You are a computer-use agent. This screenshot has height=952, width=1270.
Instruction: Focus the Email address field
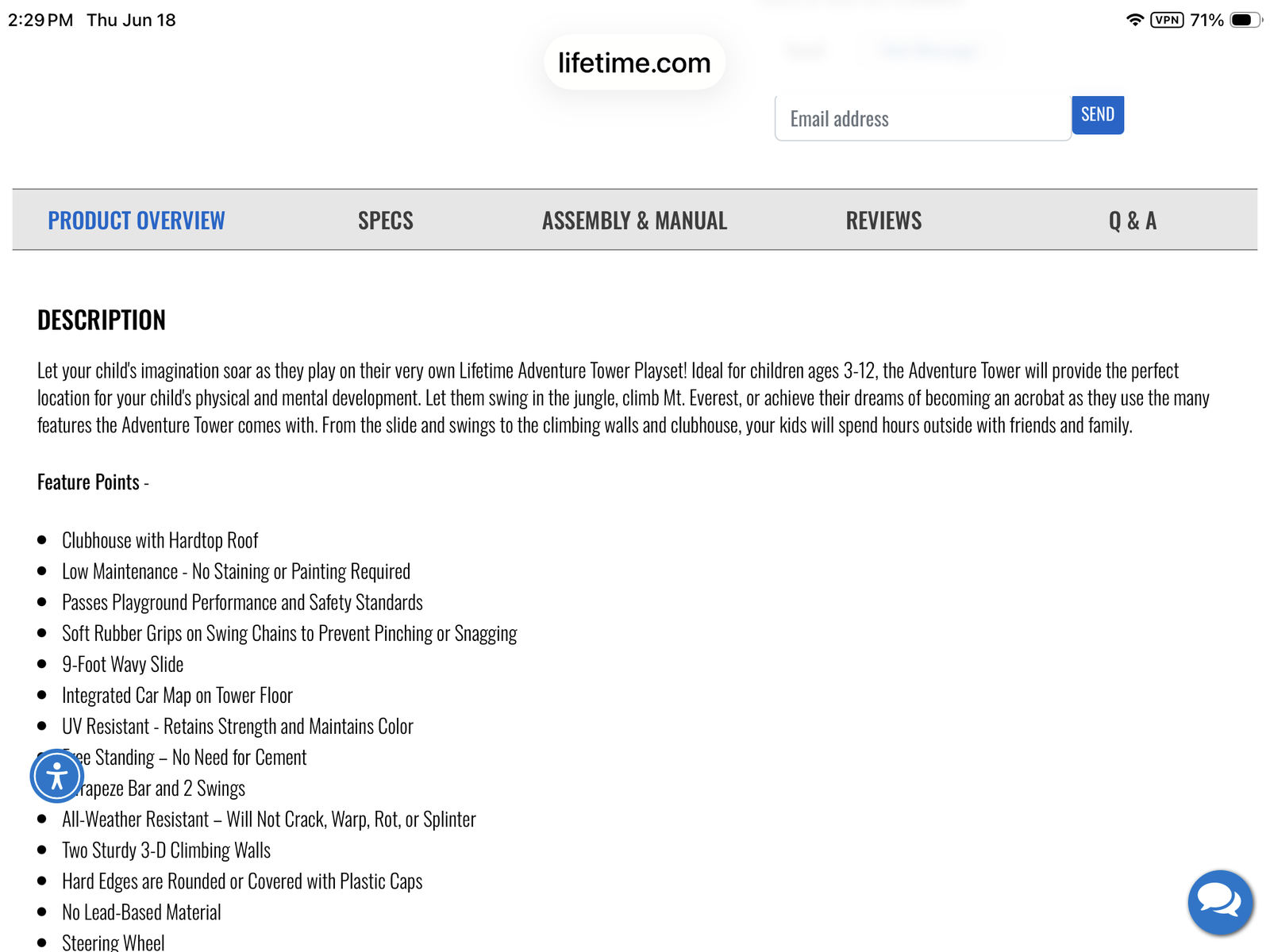tap(923, 118)
